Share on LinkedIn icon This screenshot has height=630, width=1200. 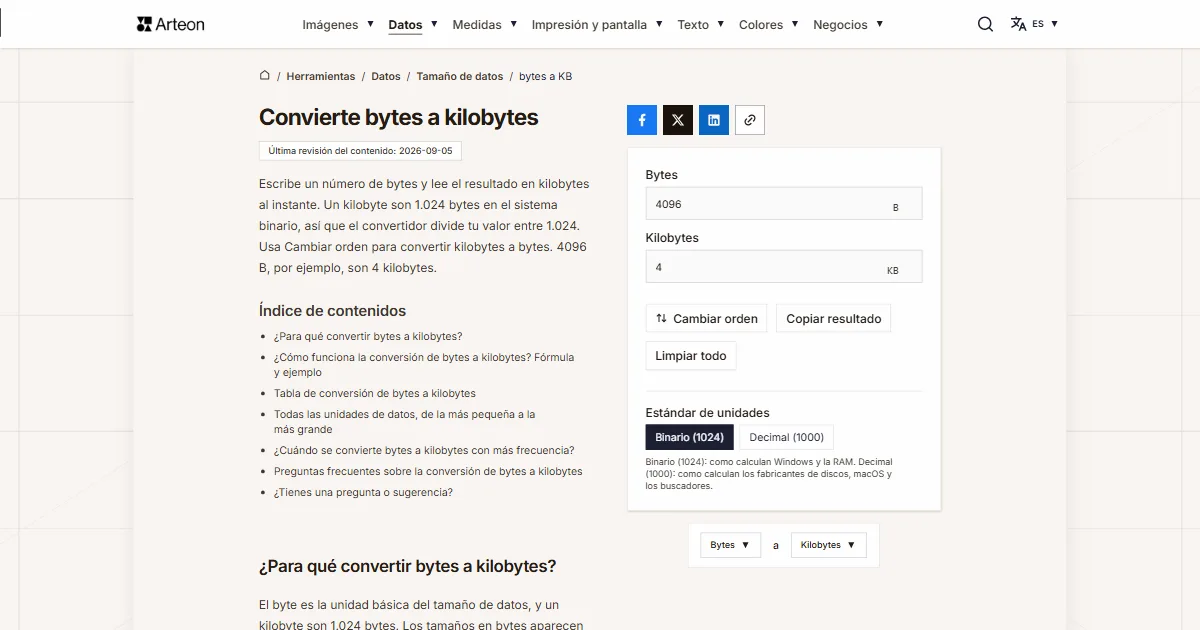714,120
